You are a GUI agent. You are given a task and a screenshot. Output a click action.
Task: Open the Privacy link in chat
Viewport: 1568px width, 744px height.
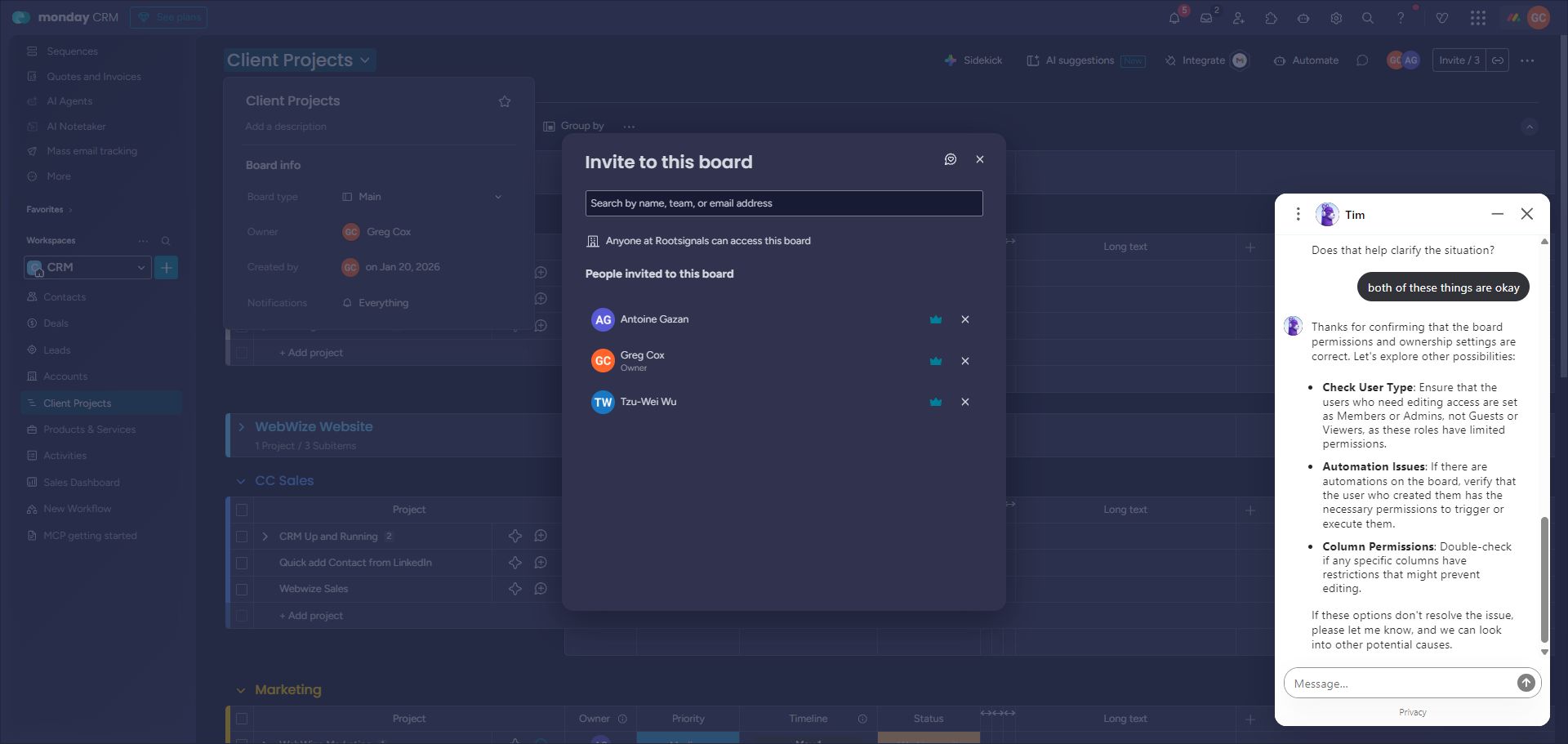tap(1412, 712)
